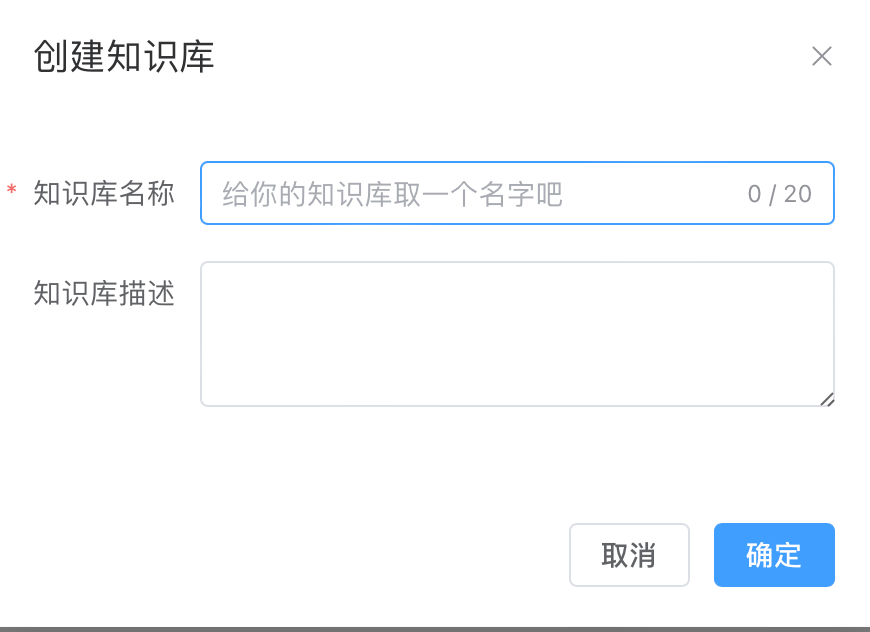This screenshot has width=870, height=632.
Task: Click the 定 character in 确定 button
Action: [788, 555]
